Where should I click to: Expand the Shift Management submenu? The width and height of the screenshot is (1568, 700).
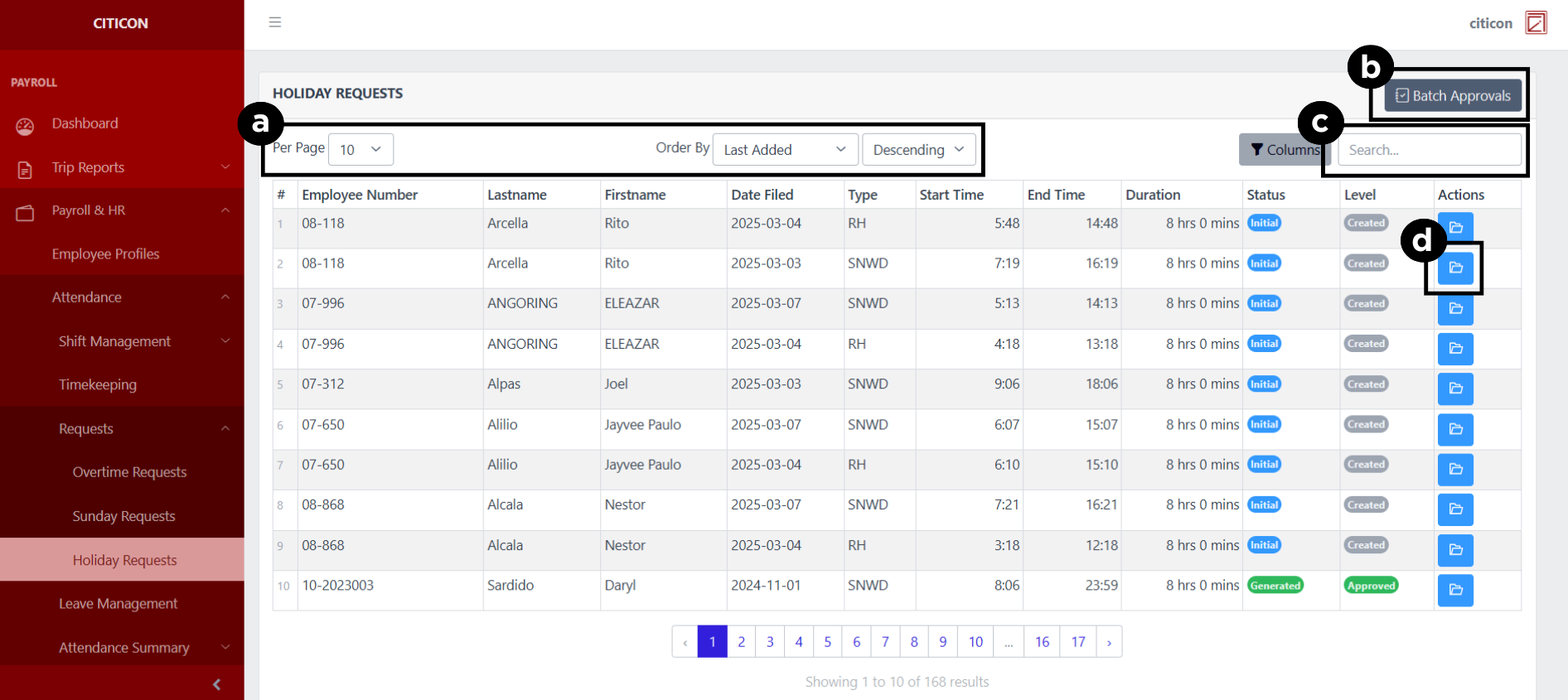pos(115,341)
